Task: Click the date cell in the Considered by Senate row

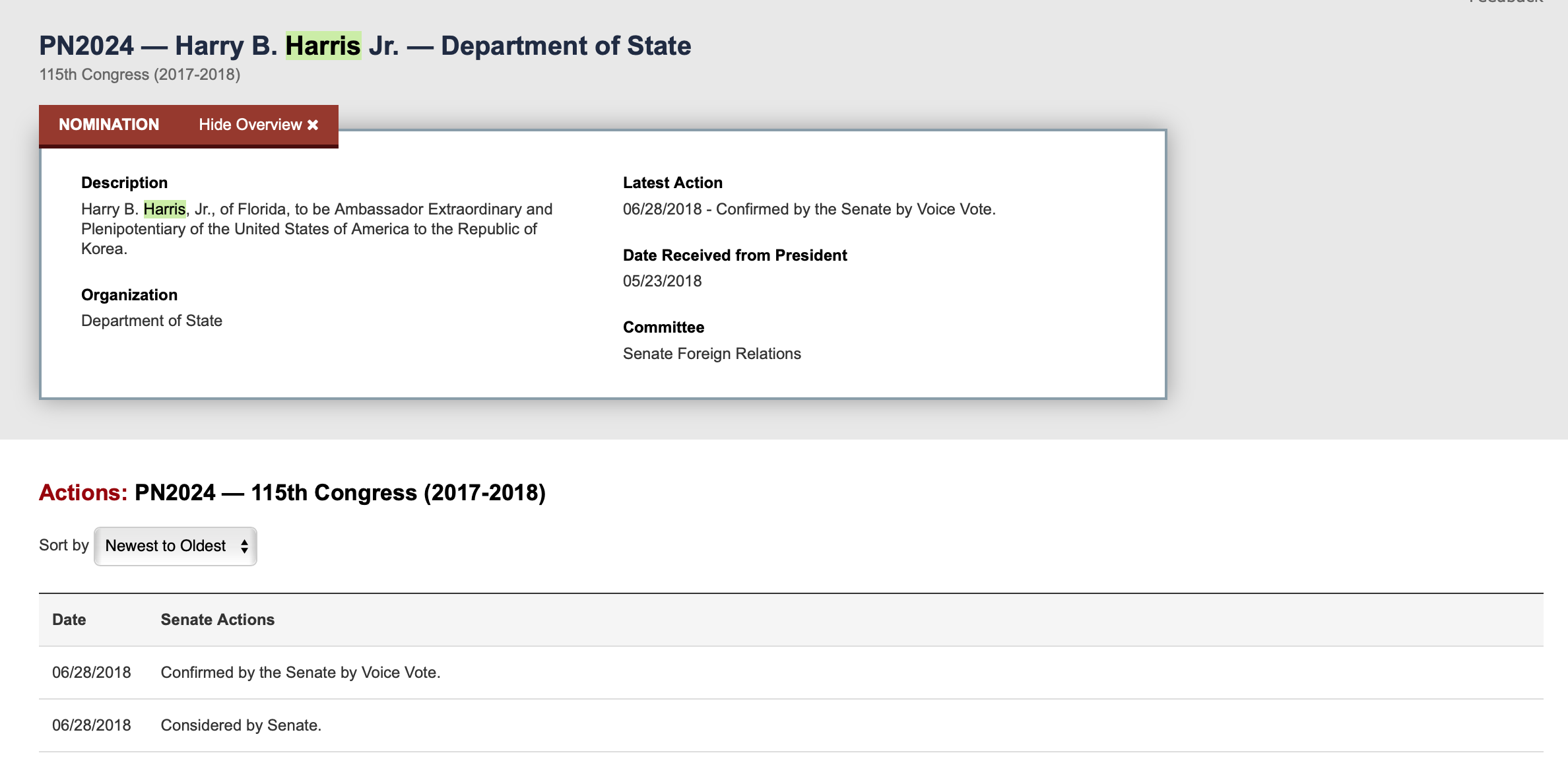Action: point(92,725)
